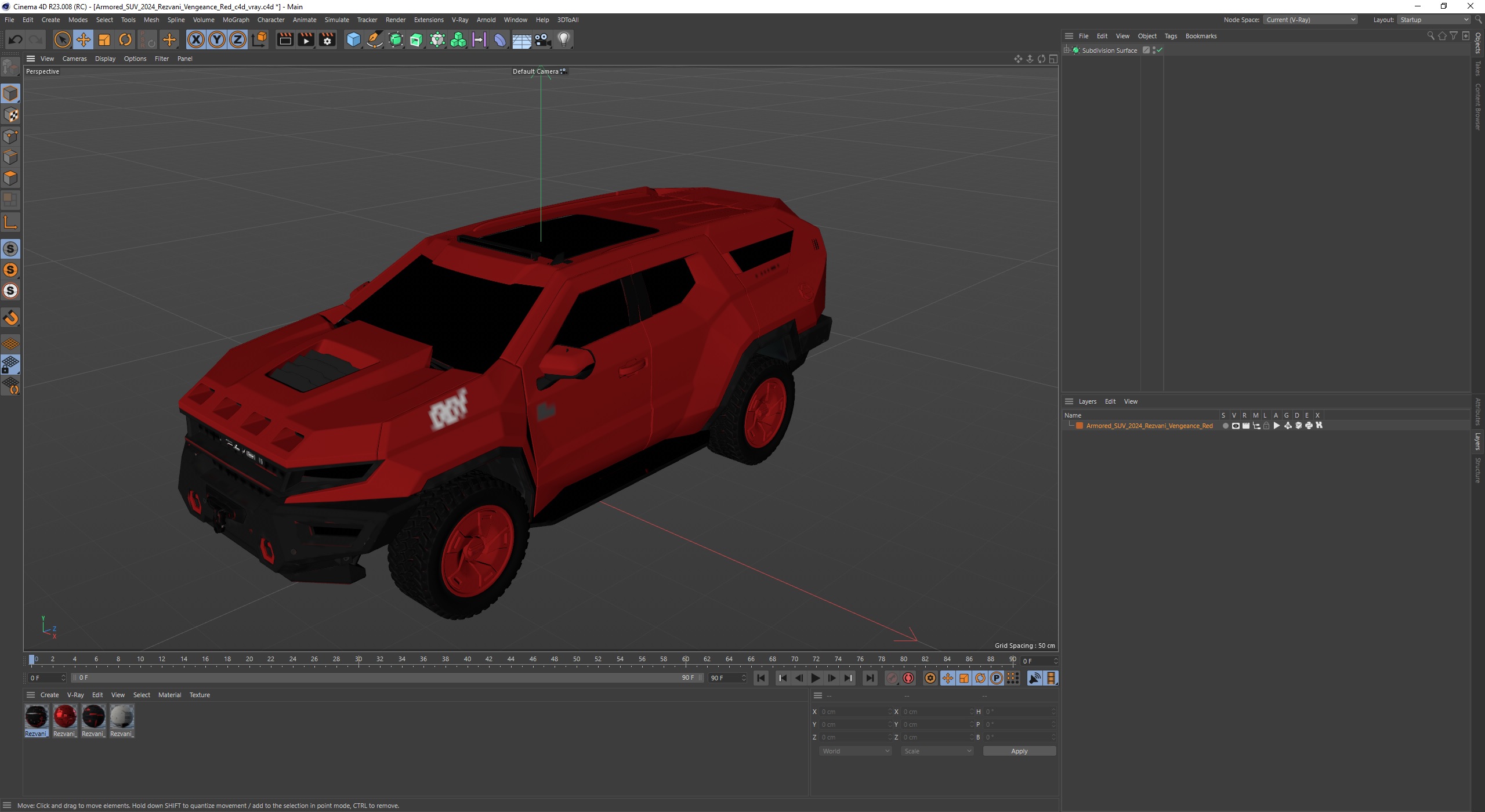Click the Coordinate System icon
The width and height of the screenshot is (1485, 812).
(x=260, y=39)
